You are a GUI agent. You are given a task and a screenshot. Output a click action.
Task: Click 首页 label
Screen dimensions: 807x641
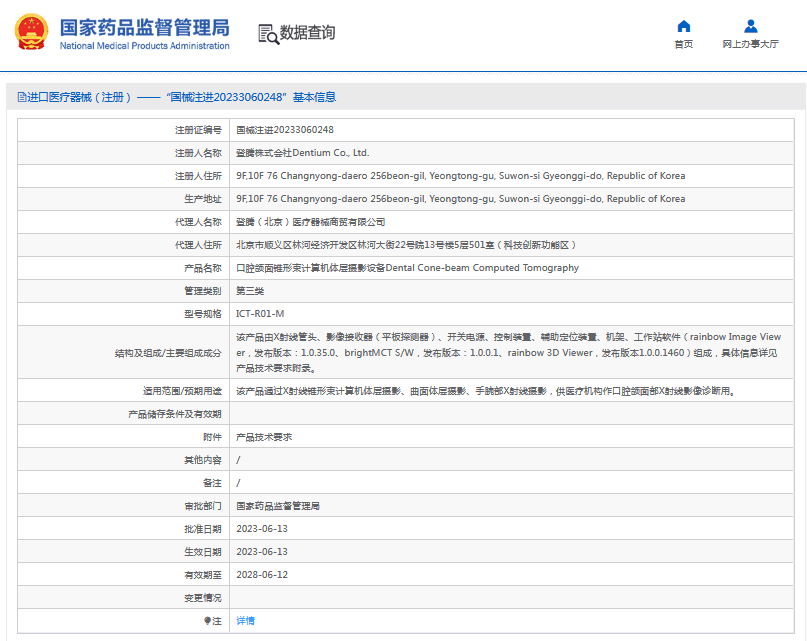683,44
